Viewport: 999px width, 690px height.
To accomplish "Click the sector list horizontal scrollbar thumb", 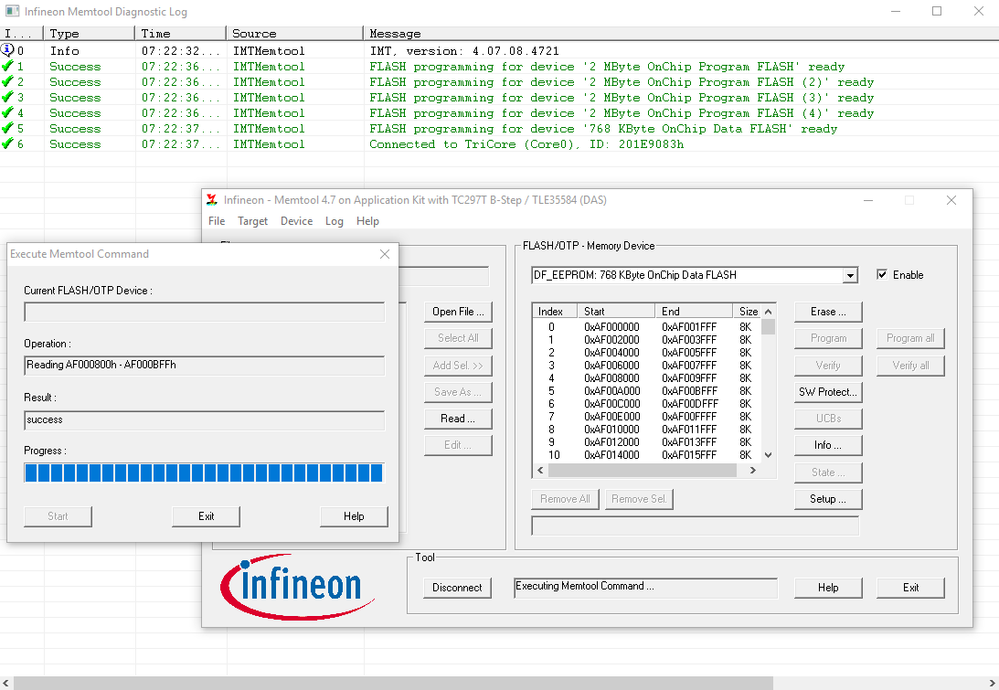I will (x=642, y=470).
